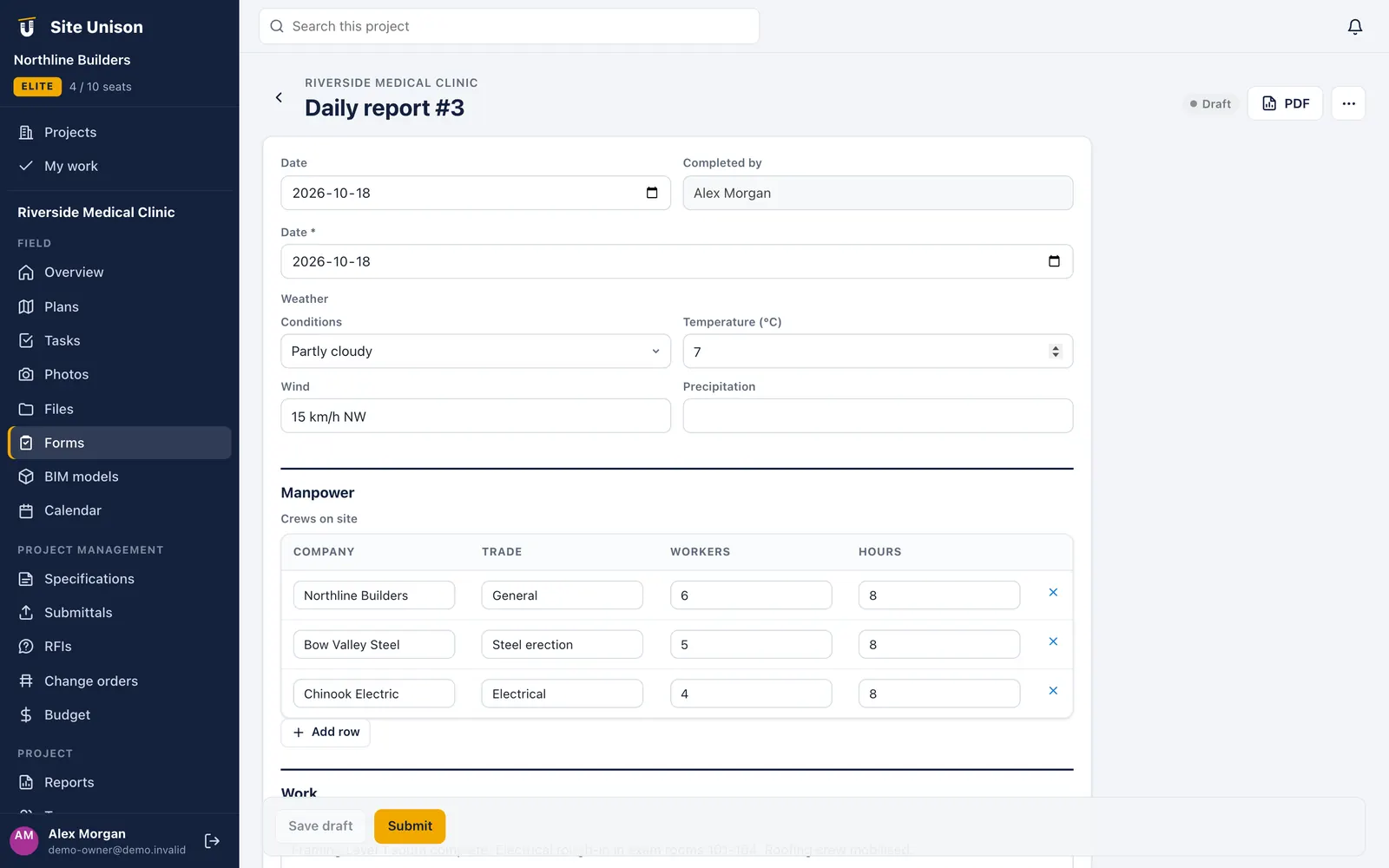Focus the Wind input field

click(476, 416)
